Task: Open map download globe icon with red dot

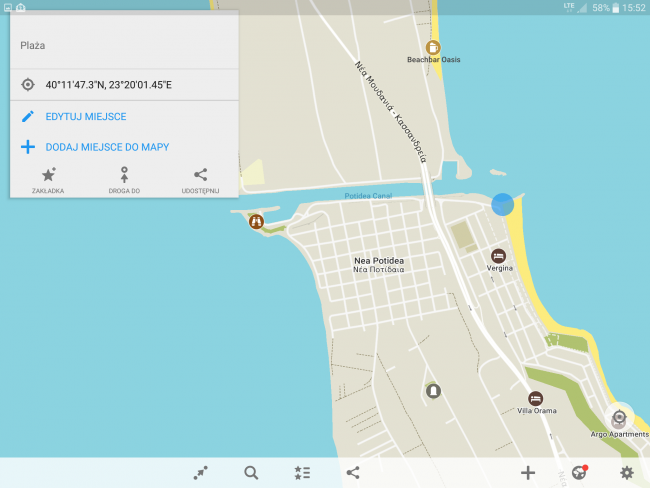Action: [579, 472]
